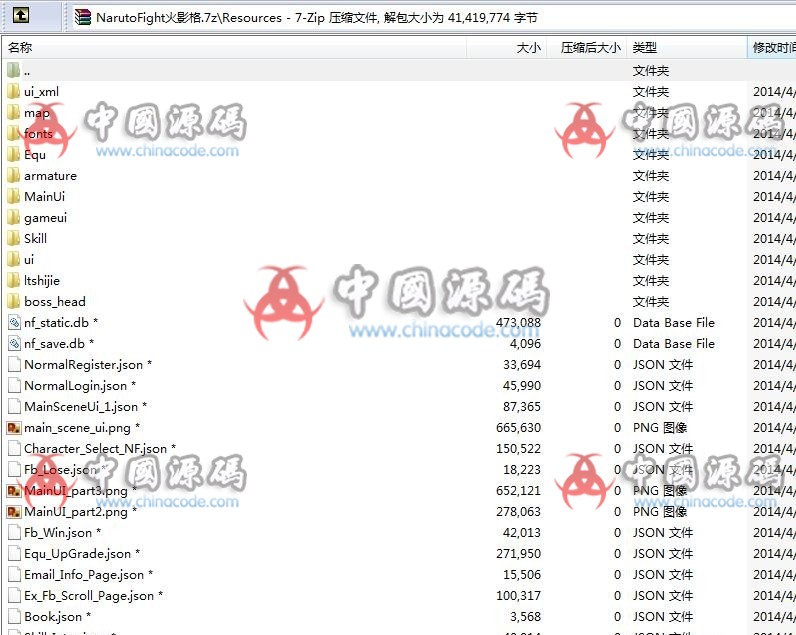Sort files by 压缩后大小 column

[590, 47]
